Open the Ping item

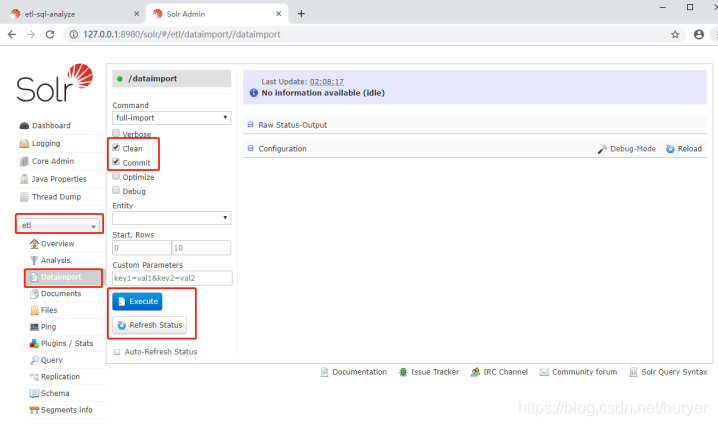[48, 327]
